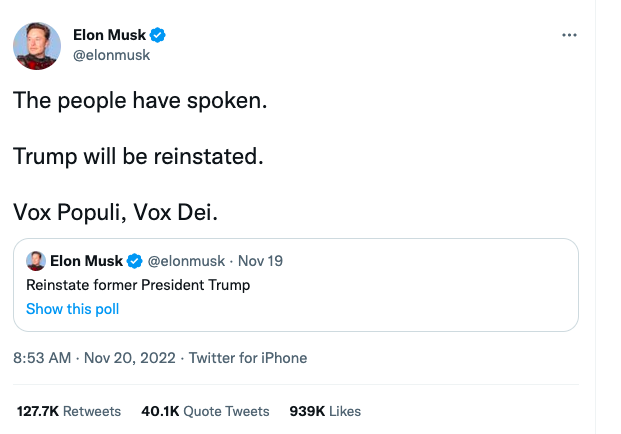Click the @elonmusk handle in the quoted tweet
Screen dimensions: 621x434
click(189, 261)
